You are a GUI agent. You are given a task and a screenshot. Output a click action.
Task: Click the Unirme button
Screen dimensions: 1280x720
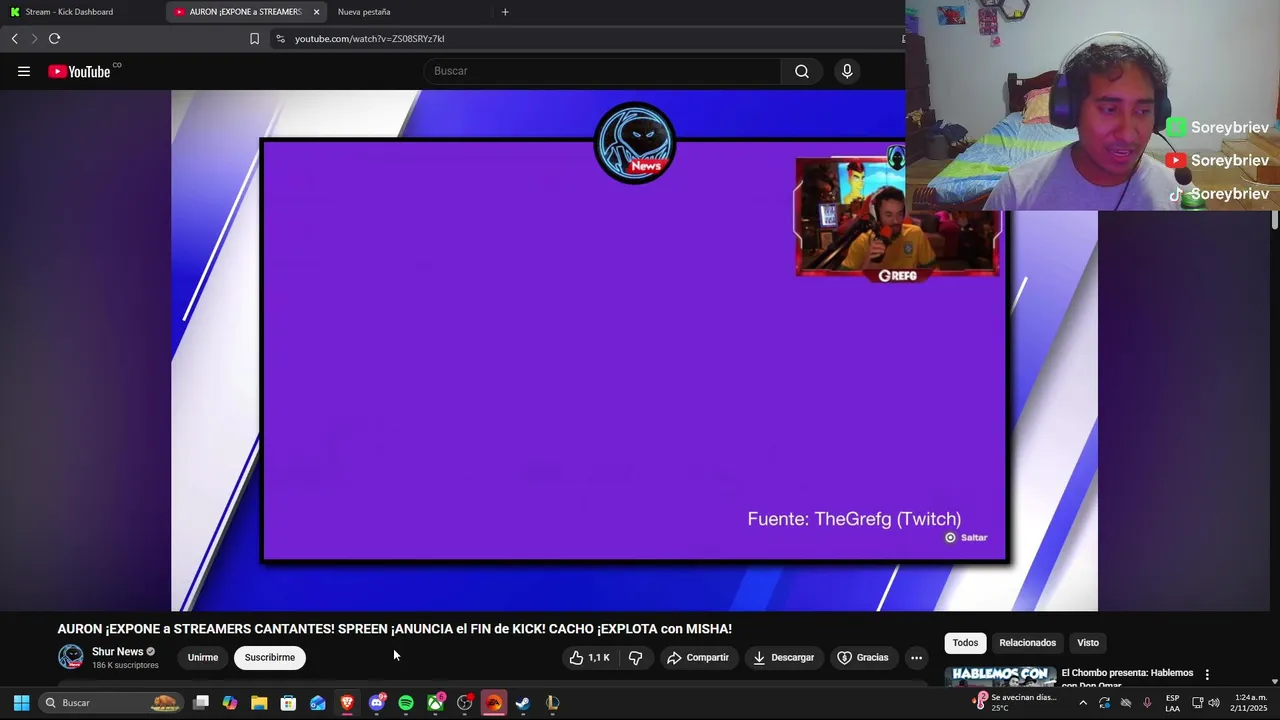coord(203,657)
